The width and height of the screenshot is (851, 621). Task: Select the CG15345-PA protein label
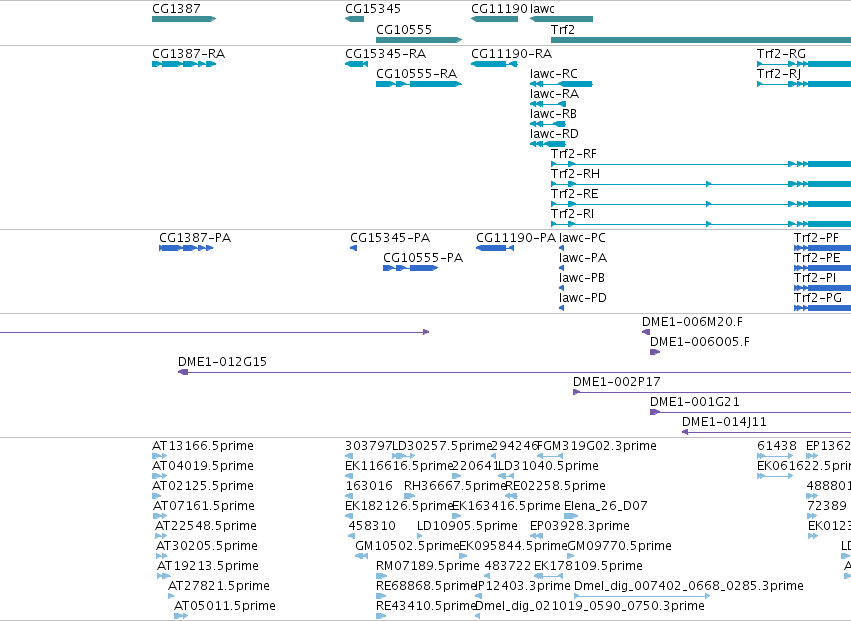pyautogui.click(x=390, y=238)
